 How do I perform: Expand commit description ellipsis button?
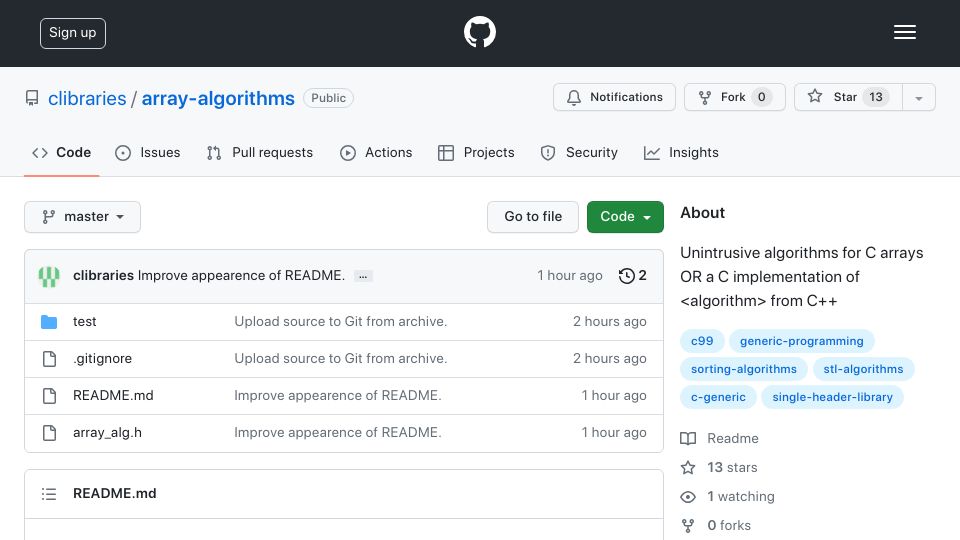363,276
